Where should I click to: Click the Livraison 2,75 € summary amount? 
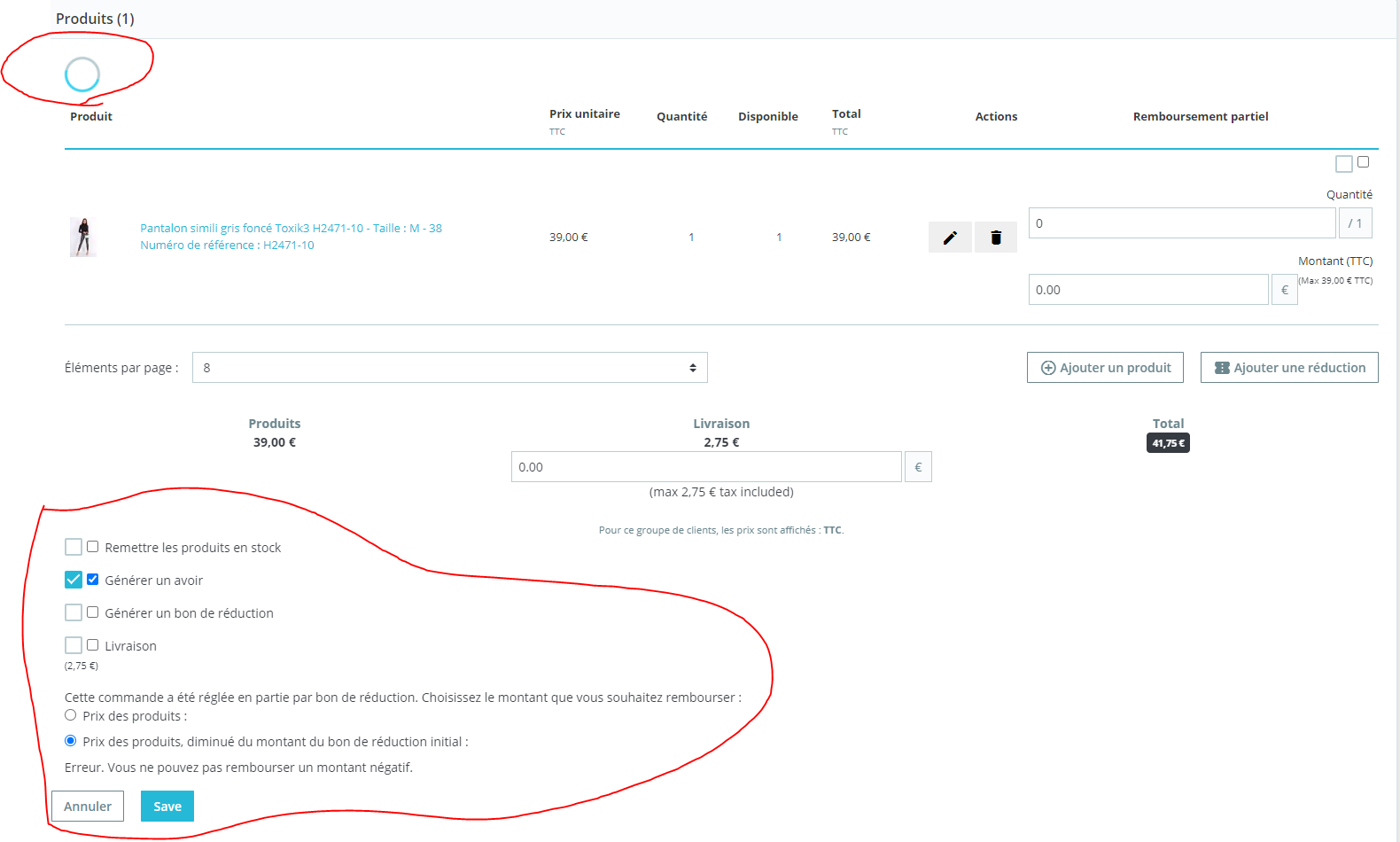[x=721, y=442]
